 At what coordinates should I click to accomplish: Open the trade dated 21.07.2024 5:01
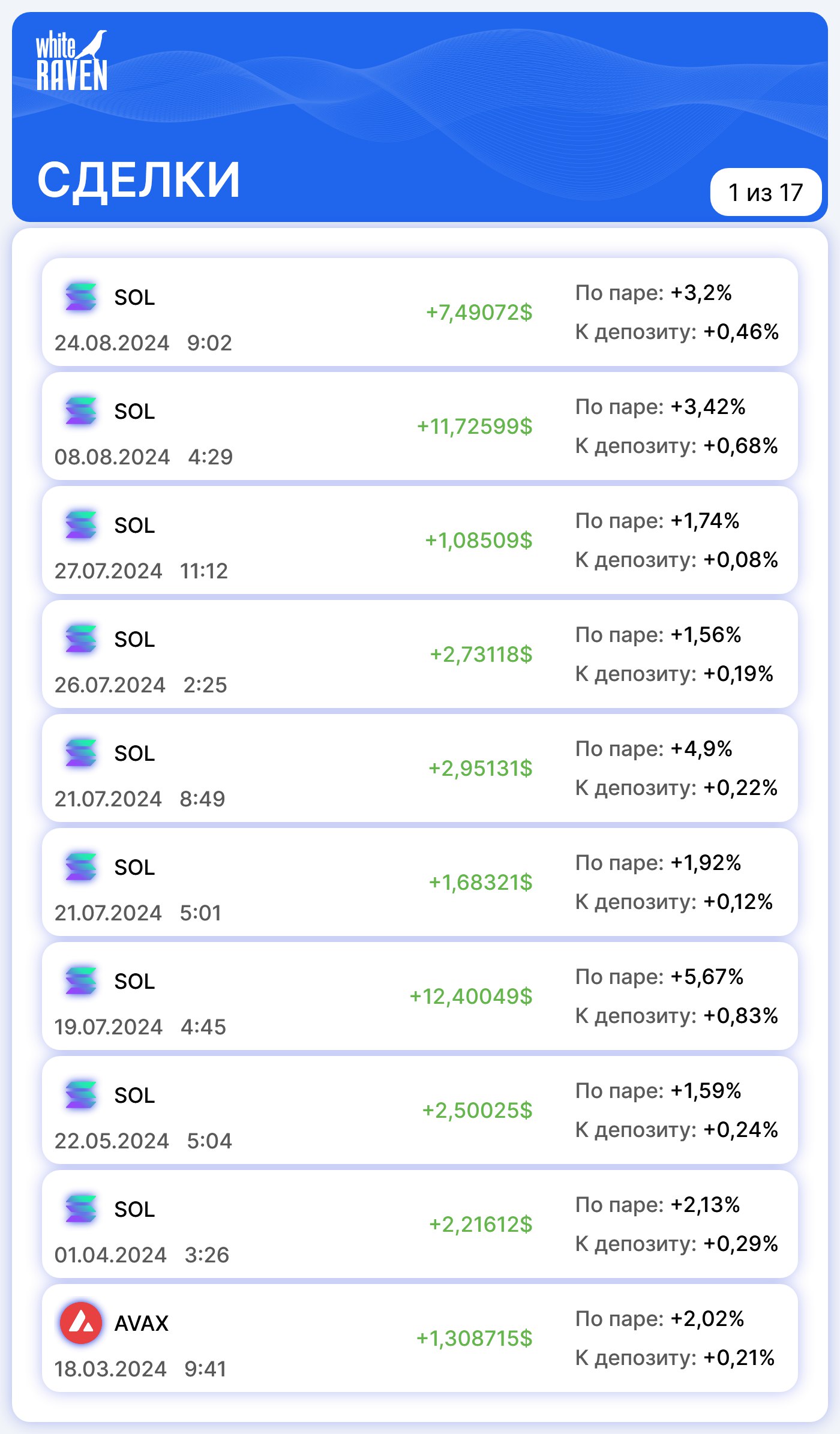pyautogui.click(x=420, y=882)
